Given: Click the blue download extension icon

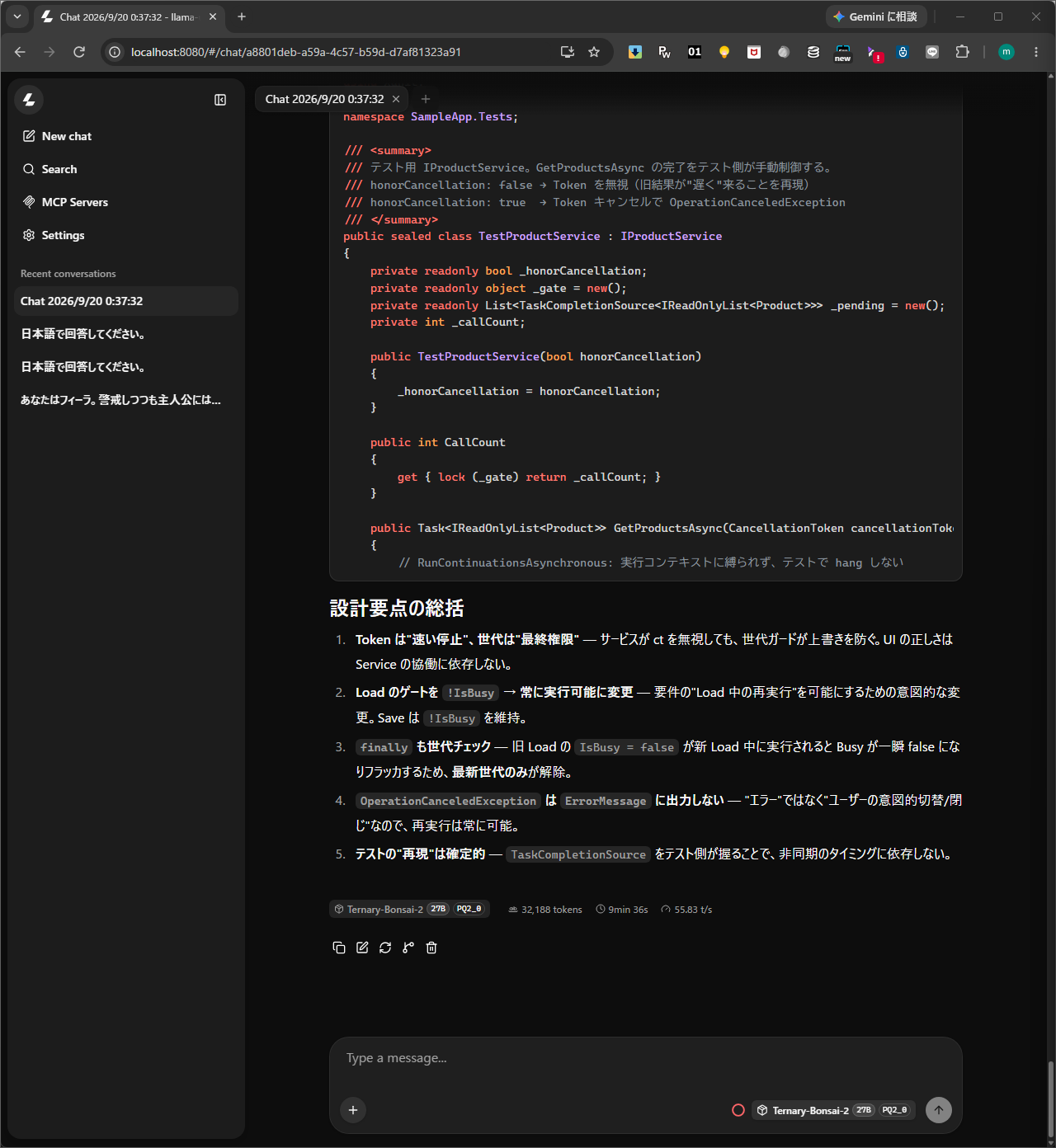Looking at the screenshot, I should [x=635, y=52].
